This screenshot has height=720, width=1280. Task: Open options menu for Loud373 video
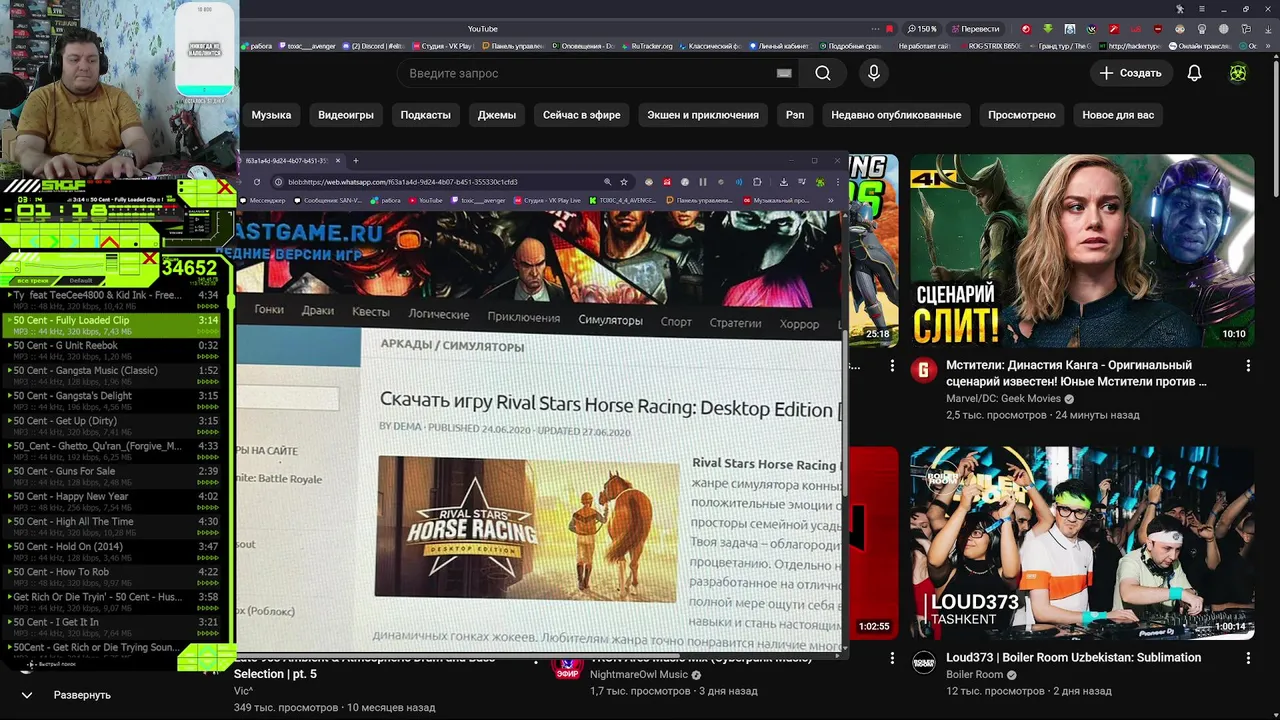click(1248, 658)
